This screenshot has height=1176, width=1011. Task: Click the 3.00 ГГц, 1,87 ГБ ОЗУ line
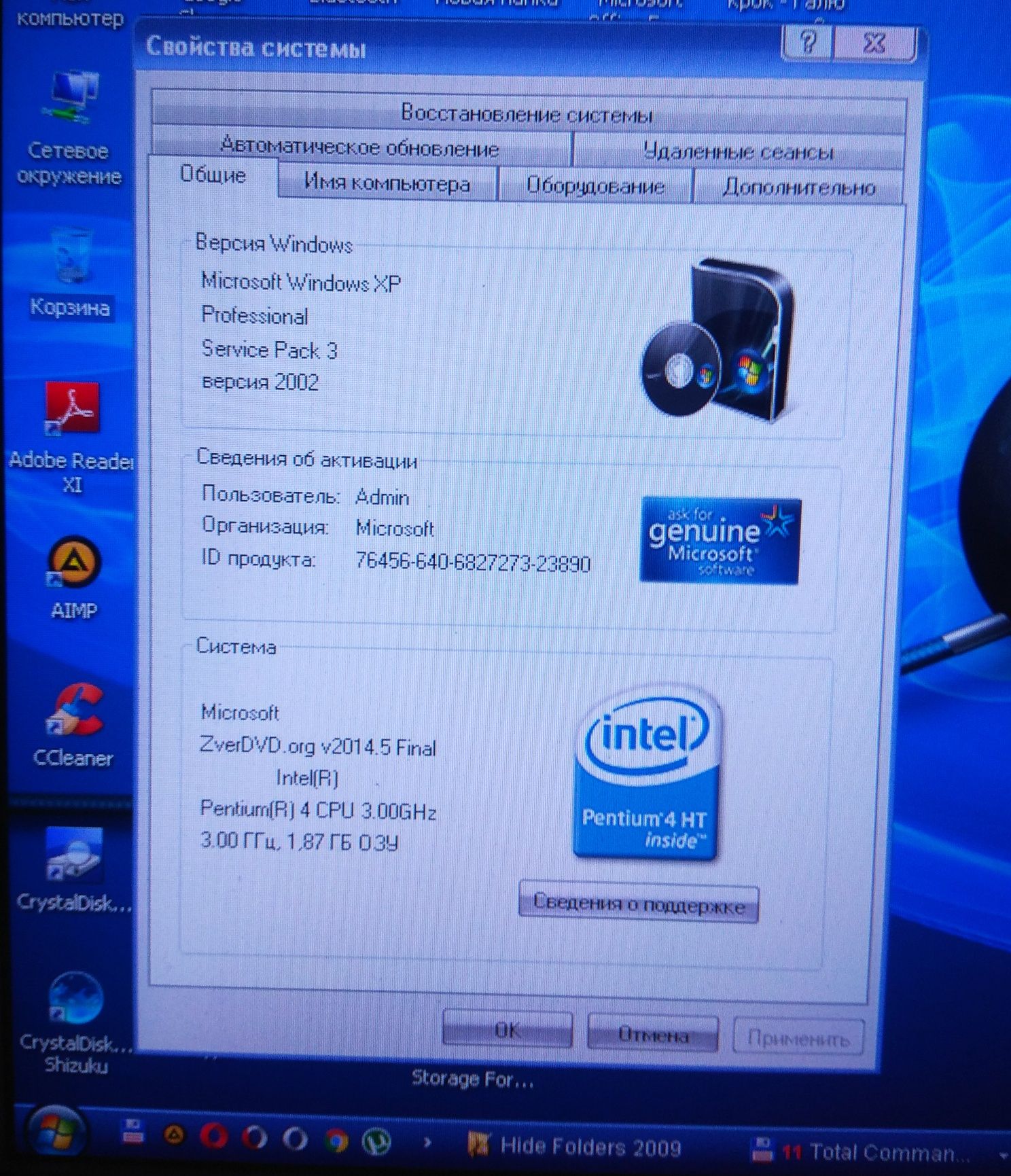(x=299, y=842)
